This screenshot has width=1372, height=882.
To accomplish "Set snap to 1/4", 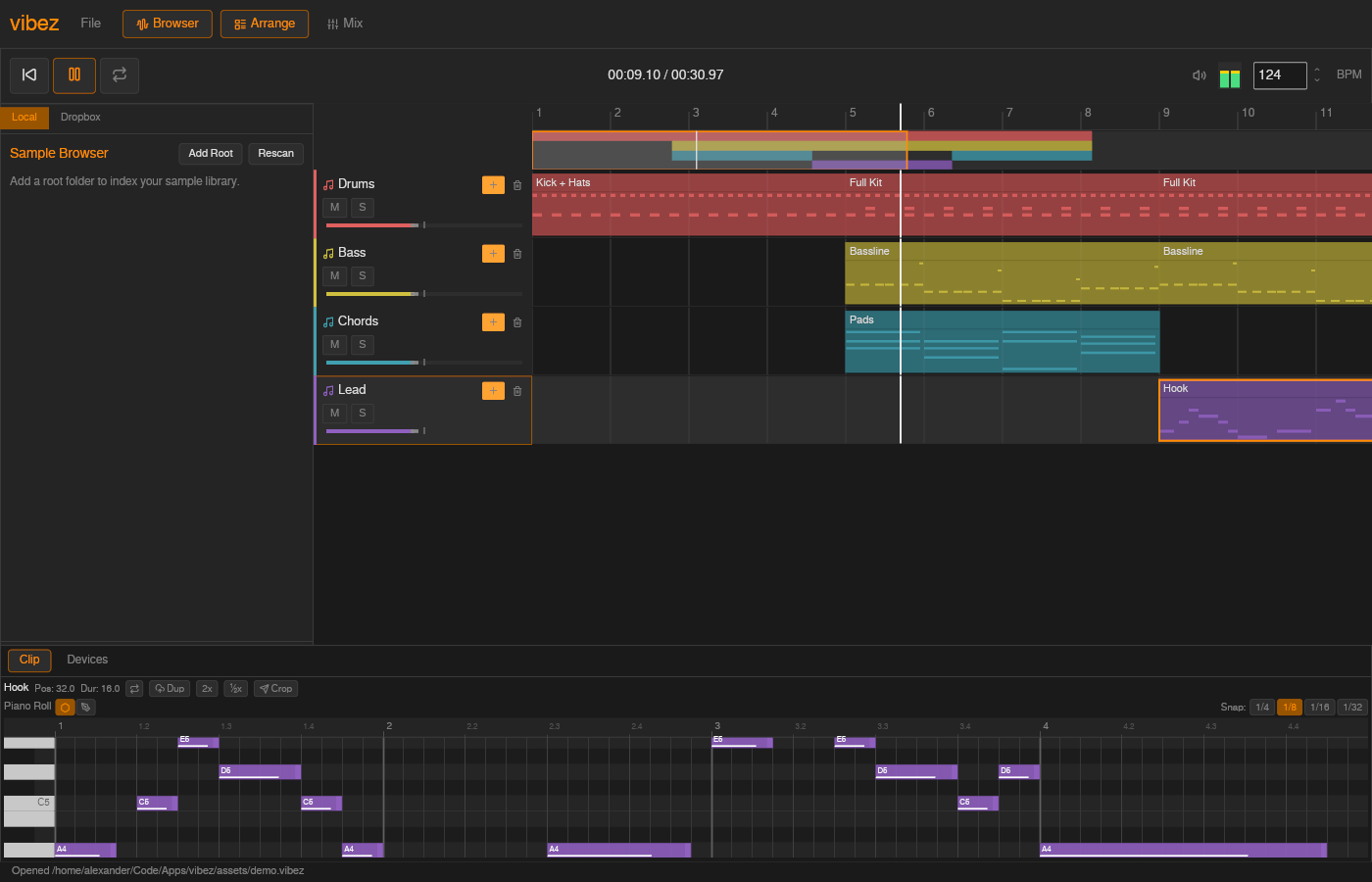I will point(1262,708).
